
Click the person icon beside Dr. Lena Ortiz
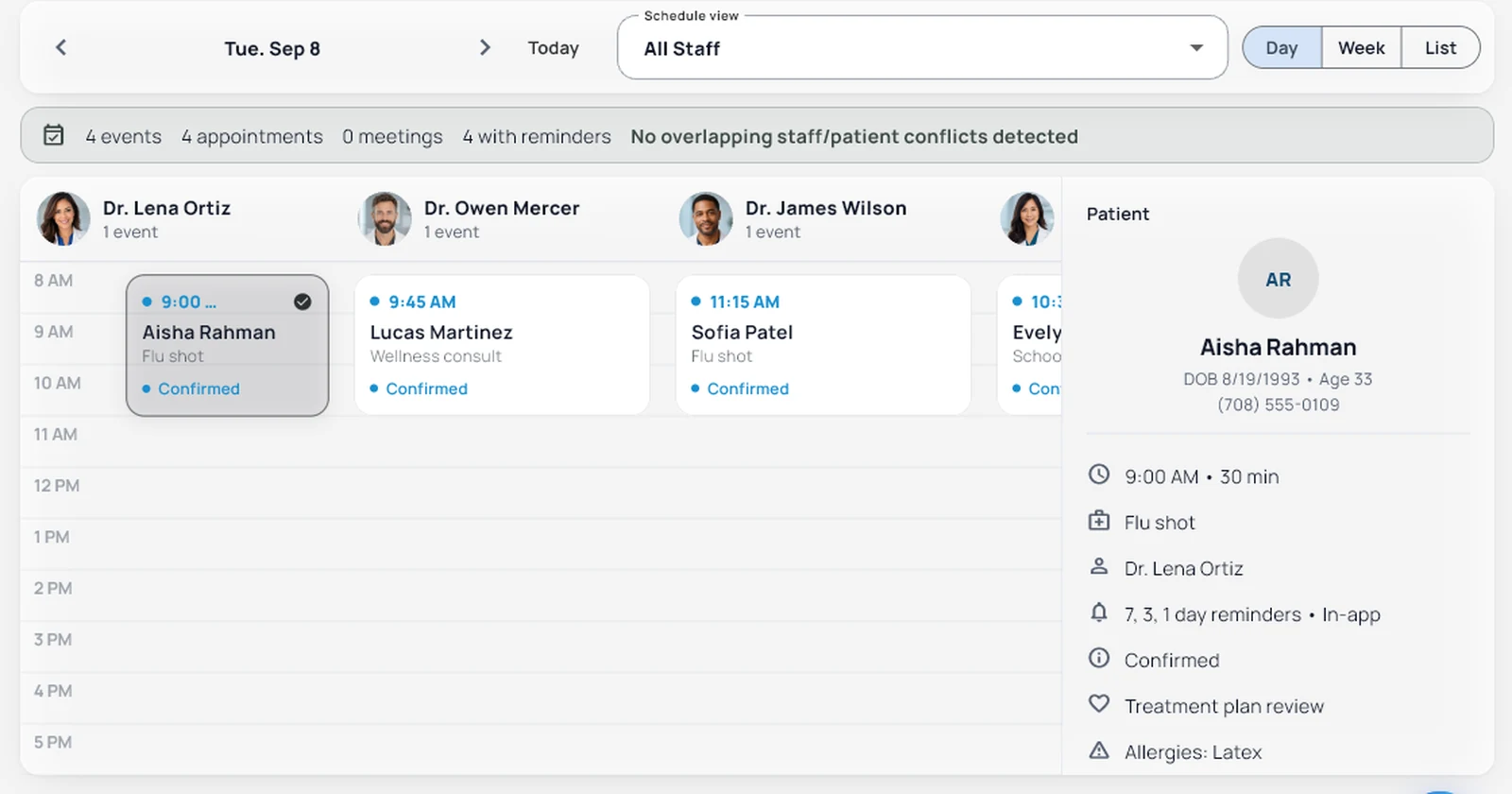(1098, 567)
